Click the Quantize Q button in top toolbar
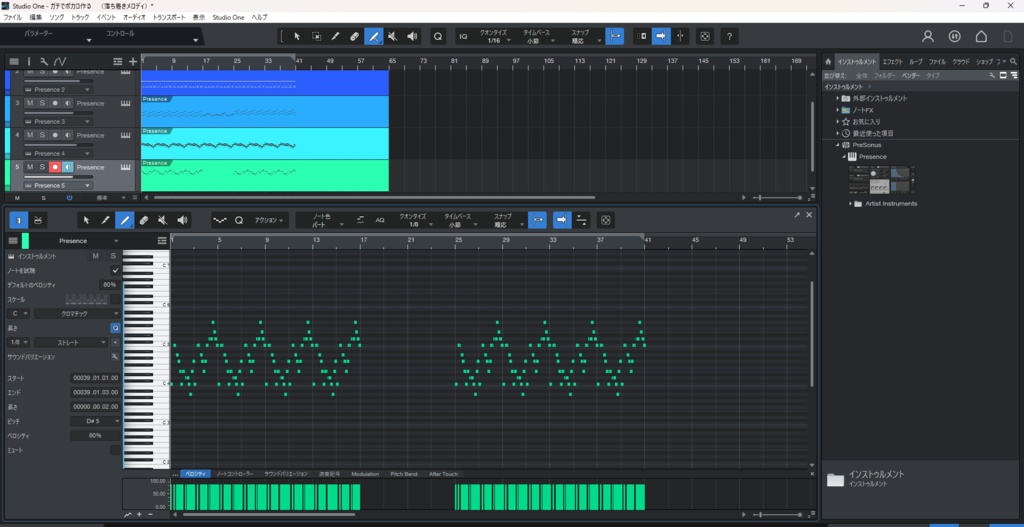1024x527 pixels. (438, 37)
